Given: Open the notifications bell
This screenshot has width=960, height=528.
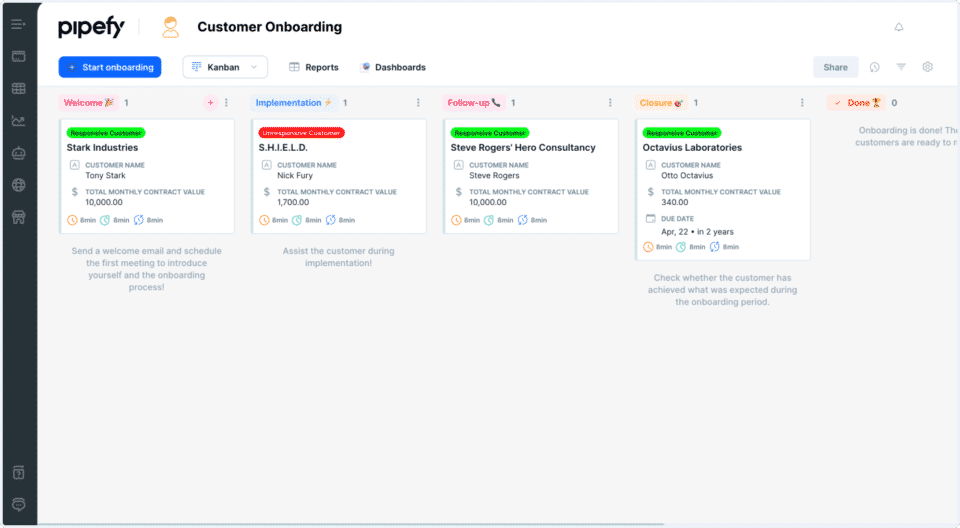Looking at the screenshot, I should click(x=899, y=27).
